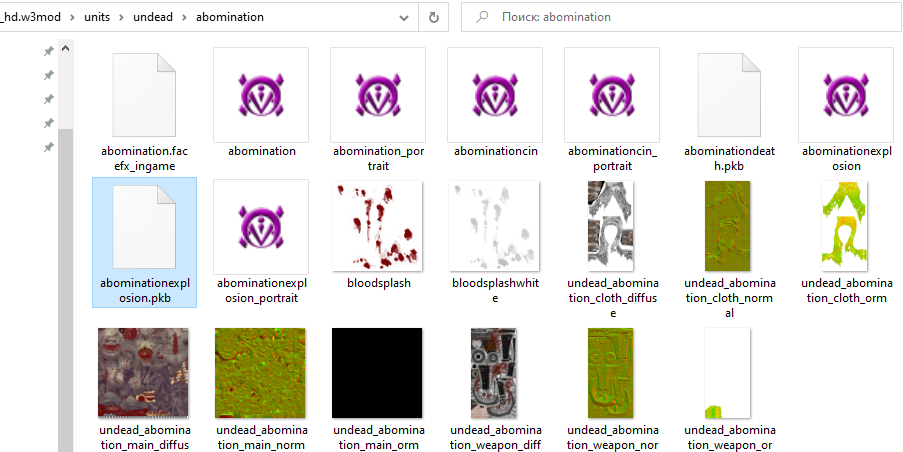Expand chevron after _hd.w3mod breadcrumb
This screenshot has width=903, height=452.
point(73,17)
